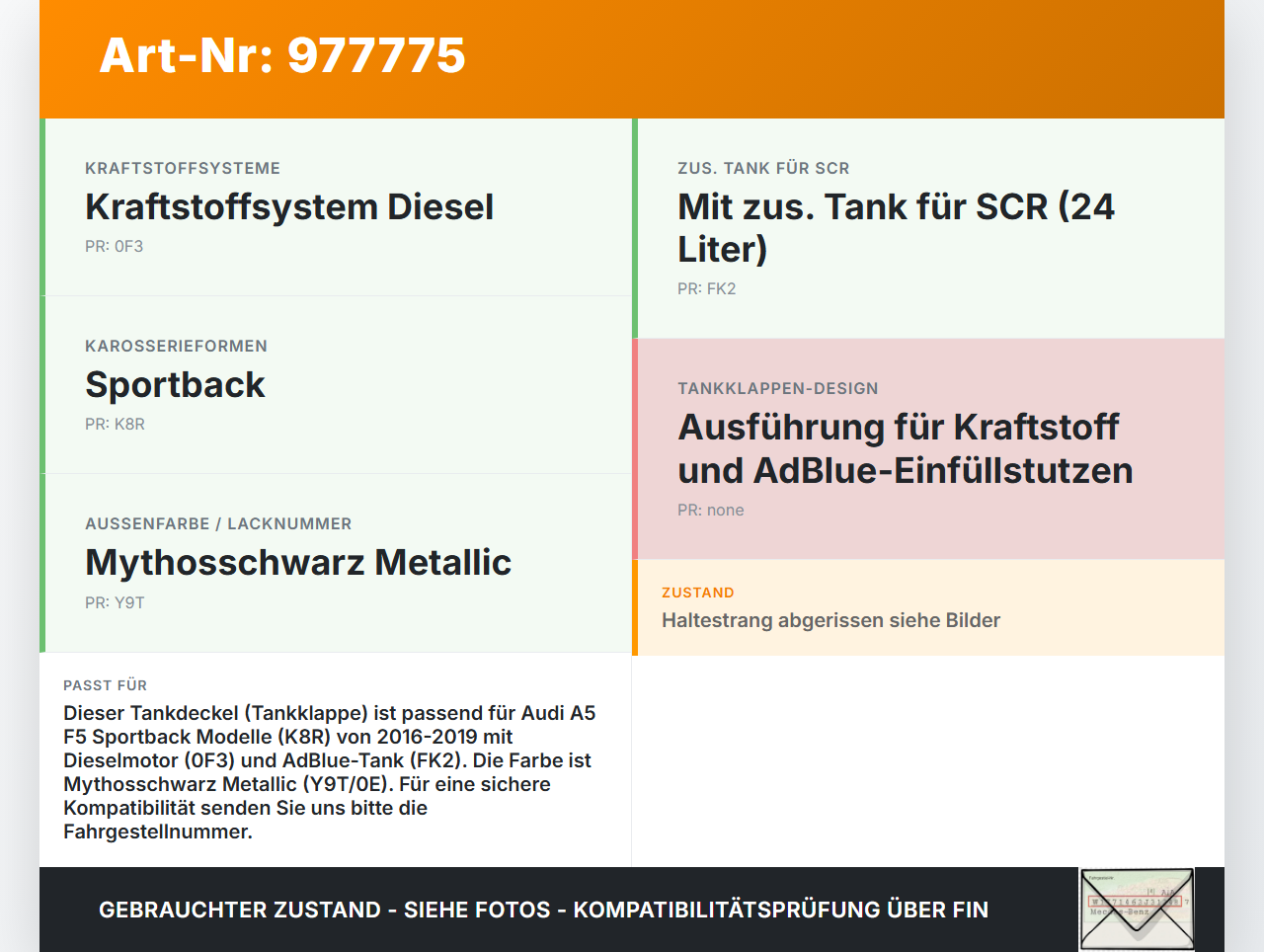Pick the Mythosschwarz Metallic color name

click(x=298, y=561)
